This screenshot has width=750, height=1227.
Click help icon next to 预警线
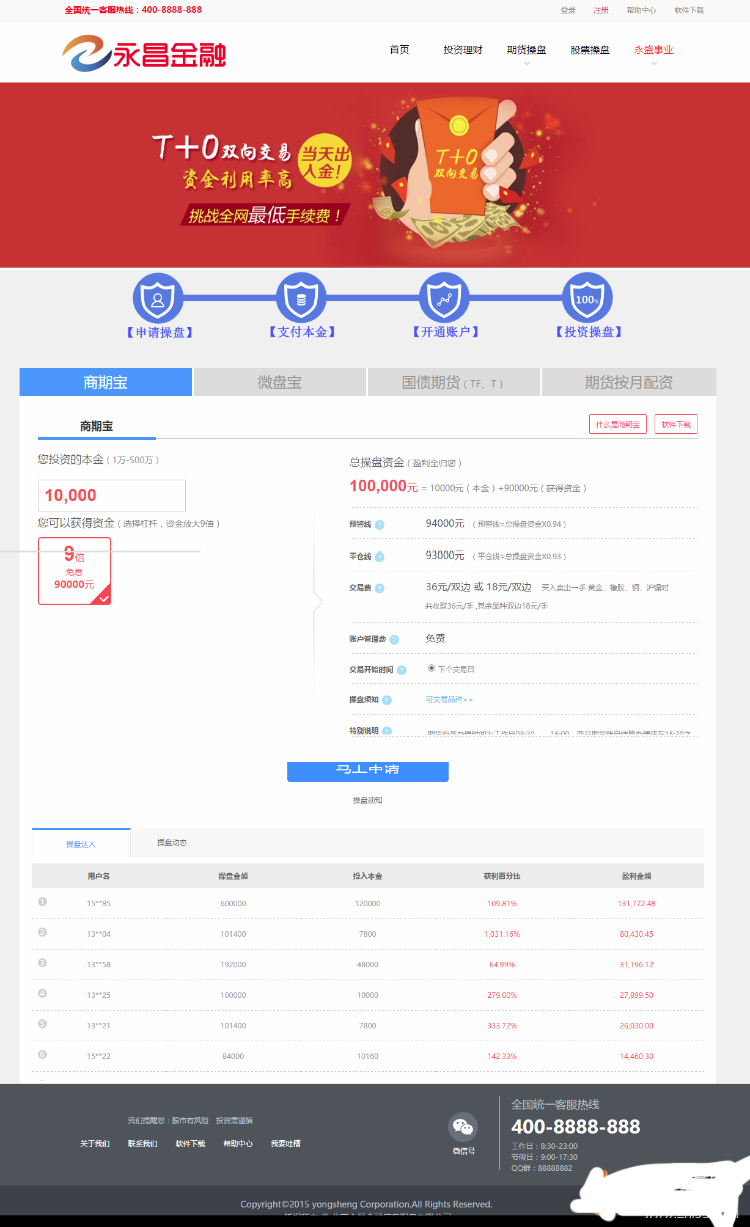380,524
